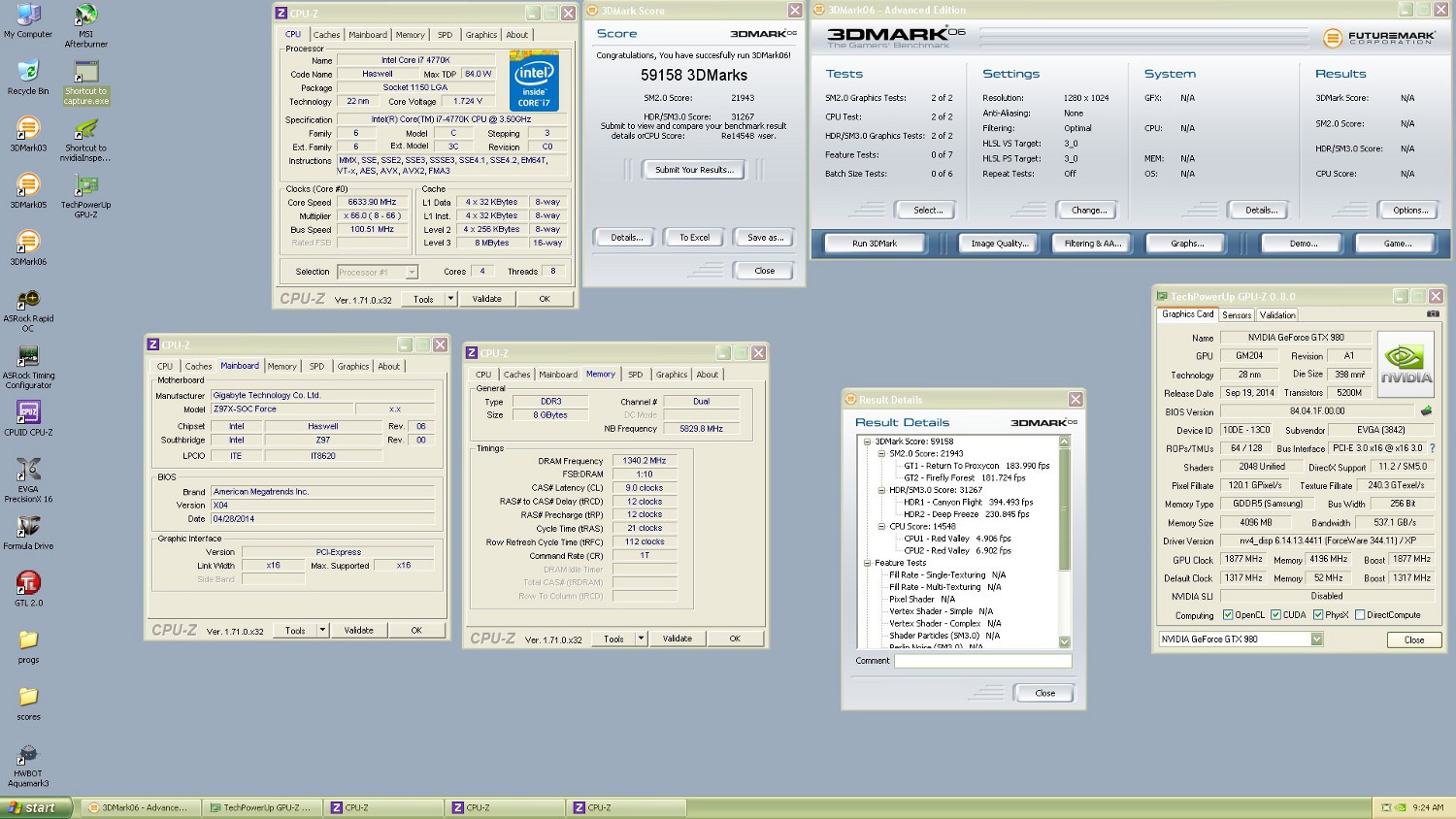Click Bus Interface question mark in GPU-Z
1456x819 pixels.
tap(1433, 447)
